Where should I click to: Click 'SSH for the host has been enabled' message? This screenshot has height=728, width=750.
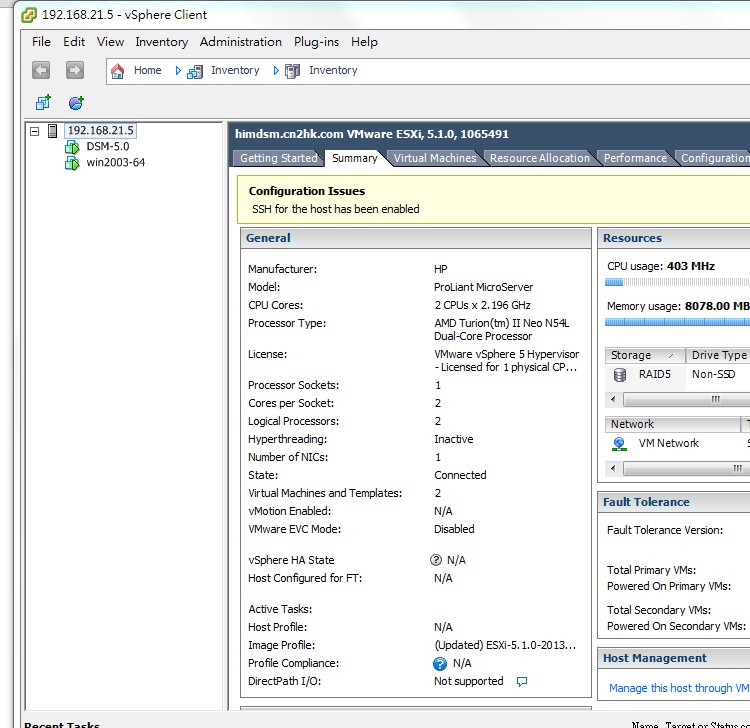tap(335, 209)
